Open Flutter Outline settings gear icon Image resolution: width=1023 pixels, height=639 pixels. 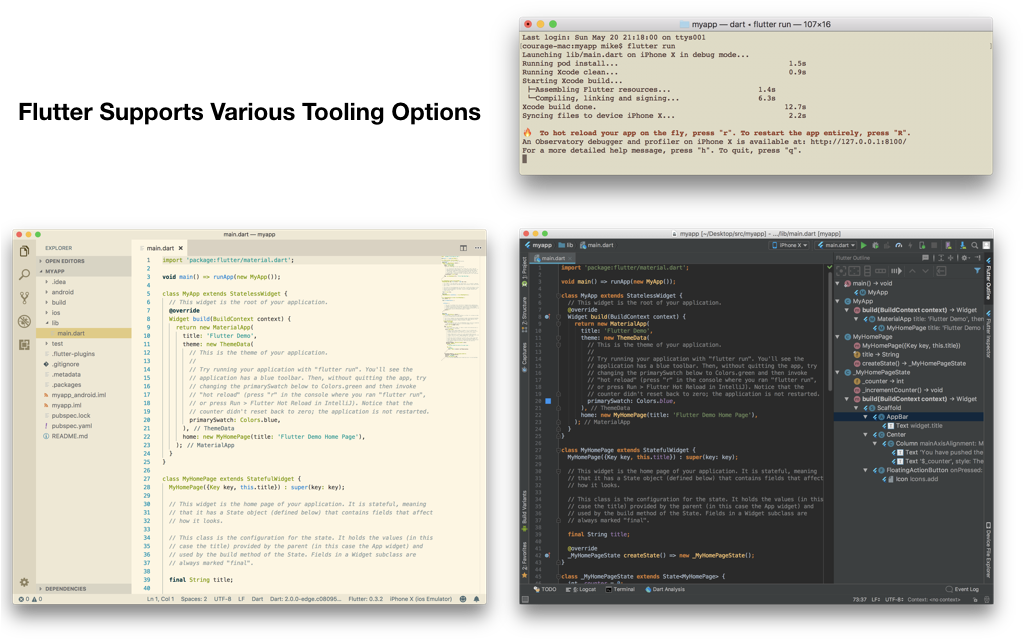click(x=964, y=259)
